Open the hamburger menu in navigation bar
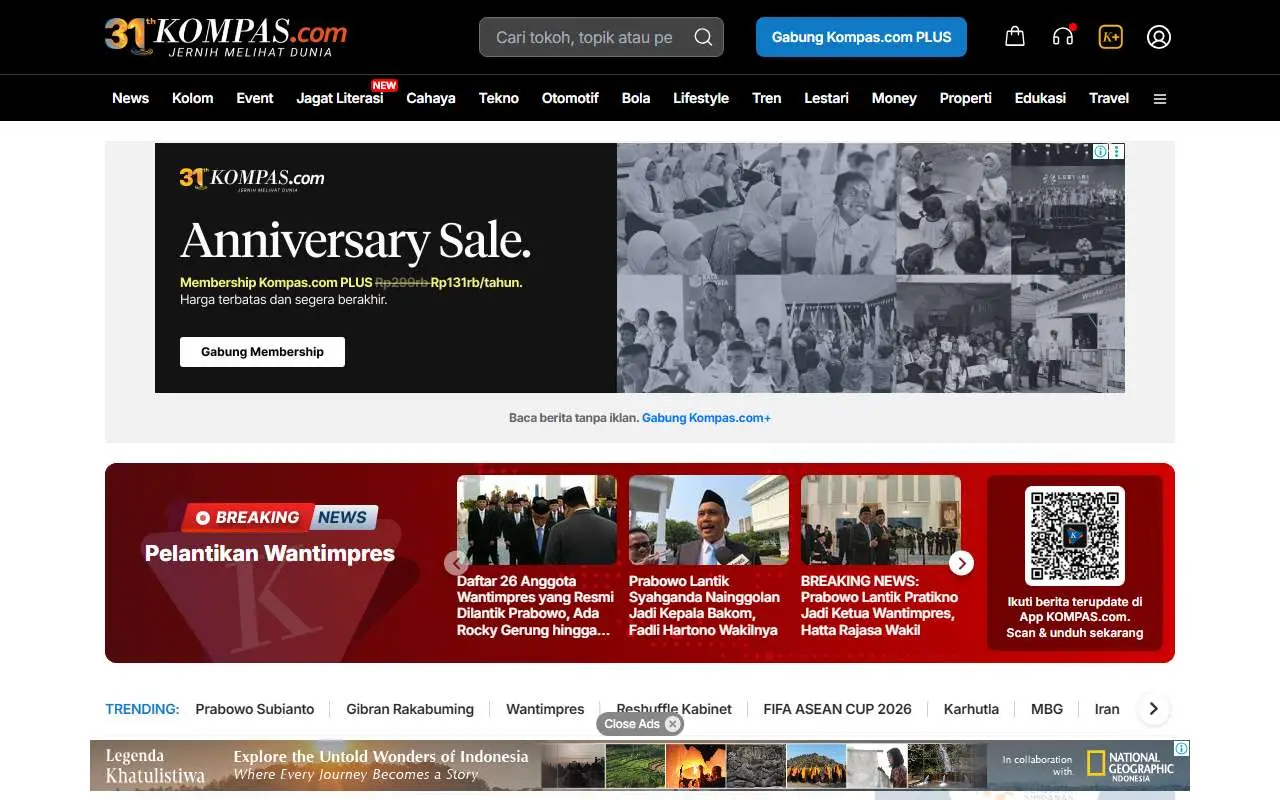1280x800 pixels. tap(1160, 98)
